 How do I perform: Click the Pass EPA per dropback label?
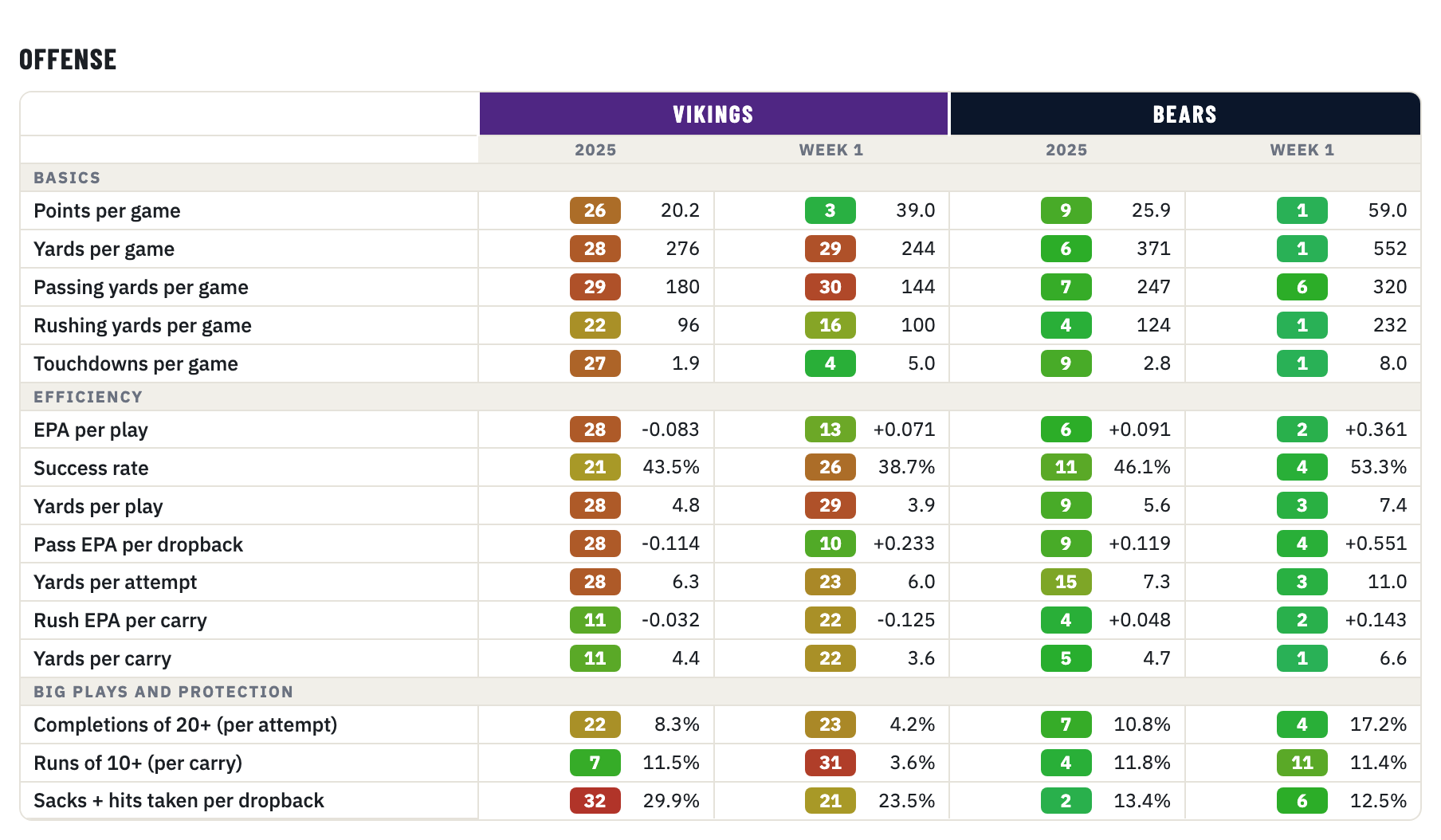(x=138, y=545)
